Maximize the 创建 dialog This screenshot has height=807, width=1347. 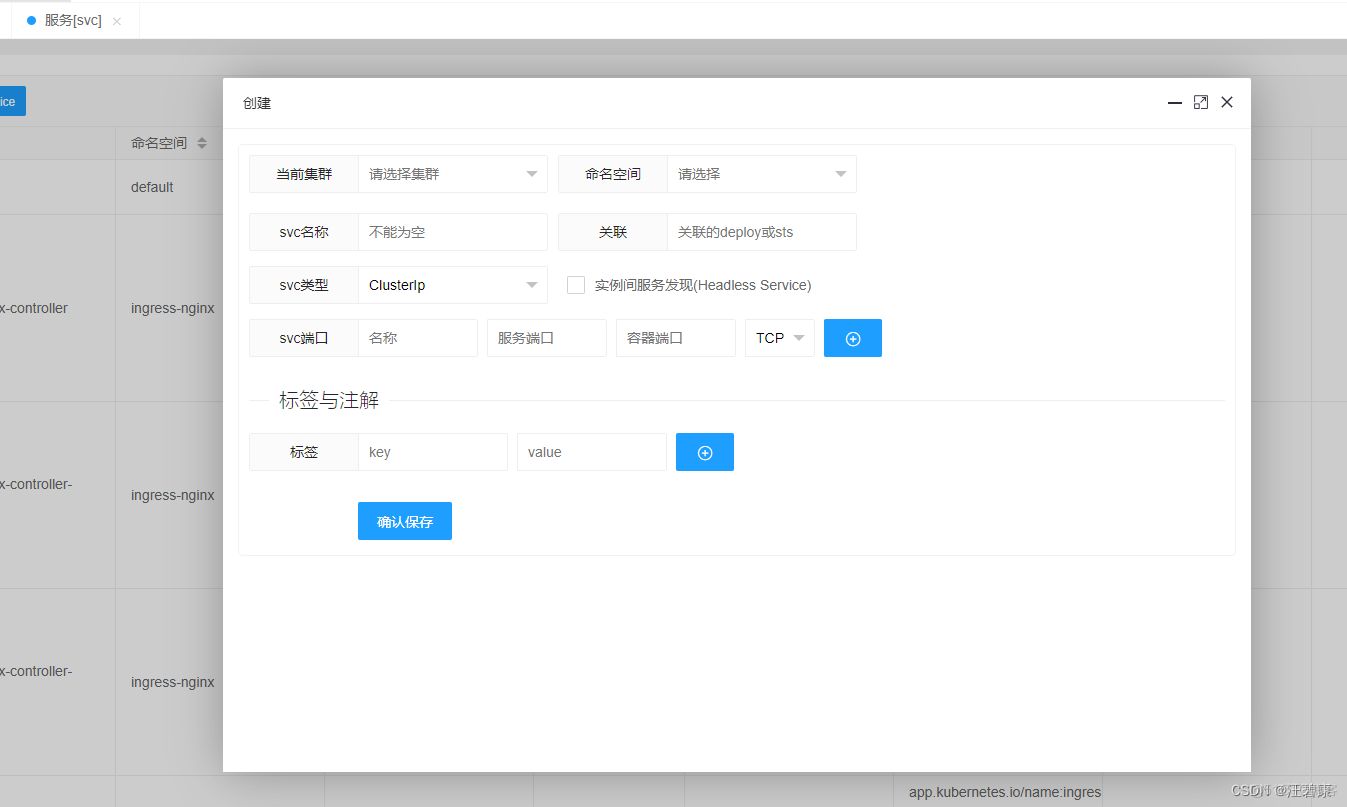[x=1201, y=102]
